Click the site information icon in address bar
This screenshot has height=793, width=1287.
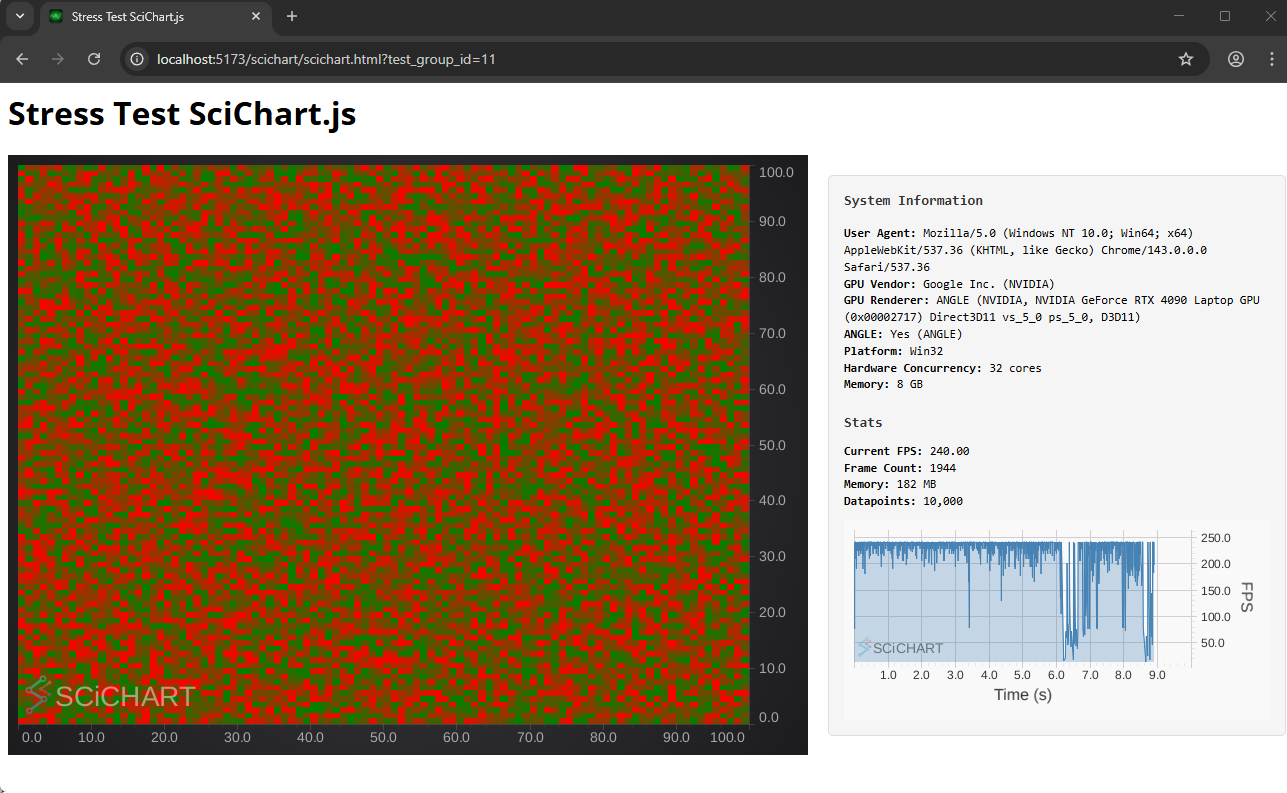pyautogui.click(x=138, y=59)
